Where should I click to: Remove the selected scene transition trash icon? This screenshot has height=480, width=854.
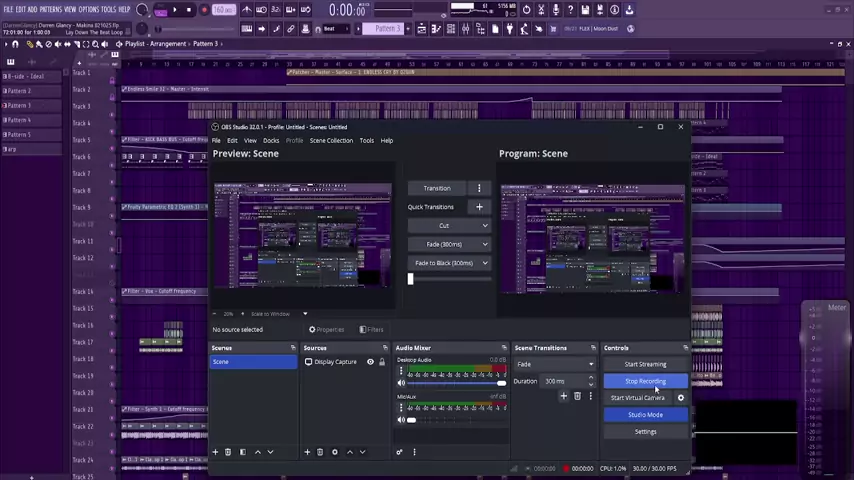click(x=577, y=397)
